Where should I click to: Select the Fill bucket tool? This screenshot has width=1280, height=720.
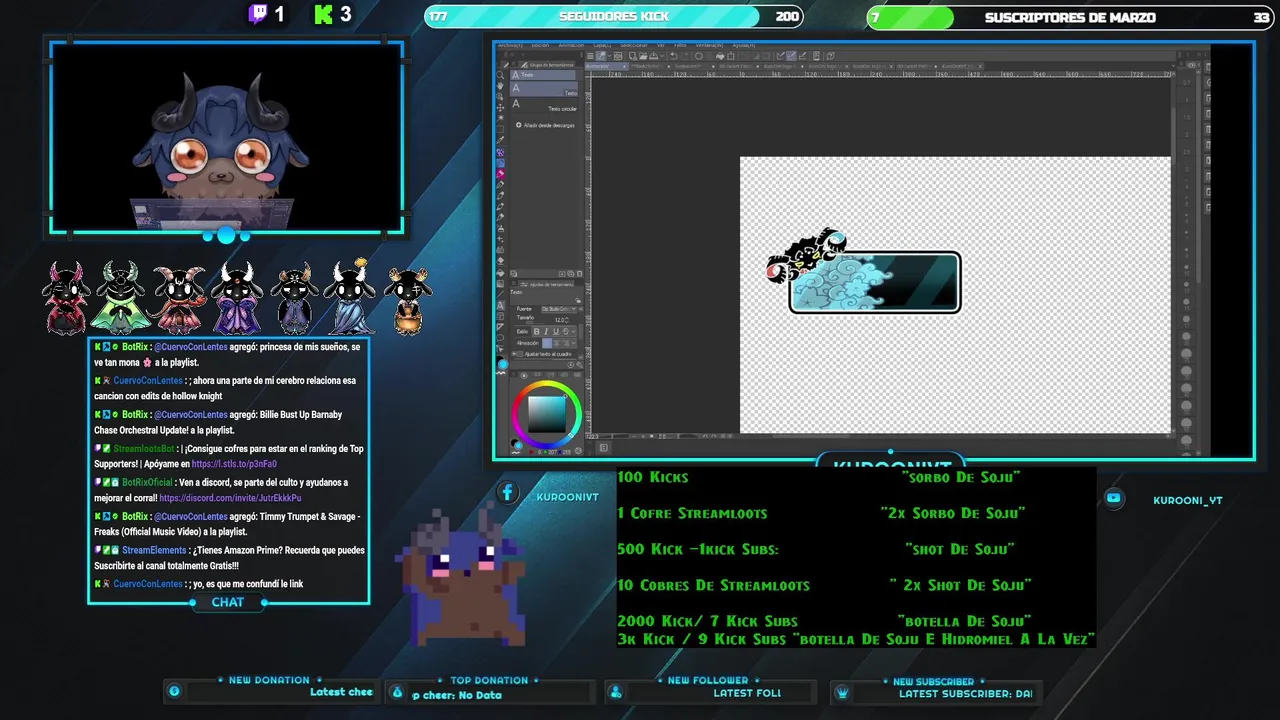tap(500, 272)
